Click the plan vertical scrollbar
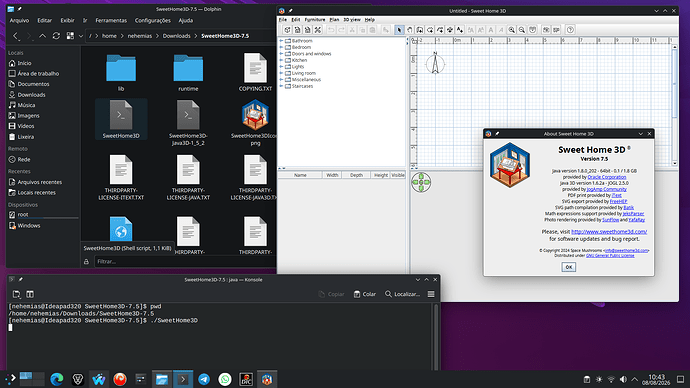Viewport: 690px width, 388px height. tap(675, 104)
